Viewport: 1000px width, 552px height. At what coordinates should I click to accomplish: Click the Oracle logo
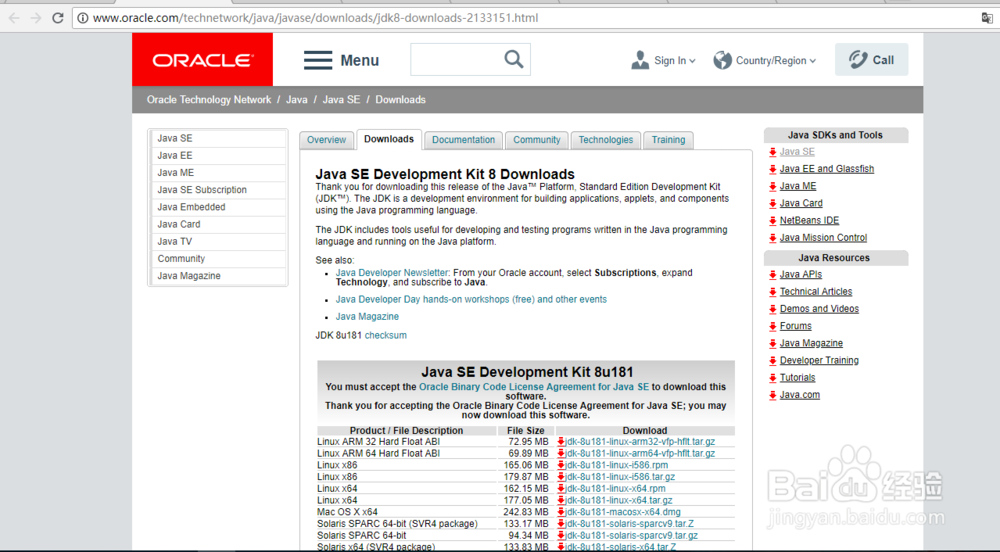point(202,60)
